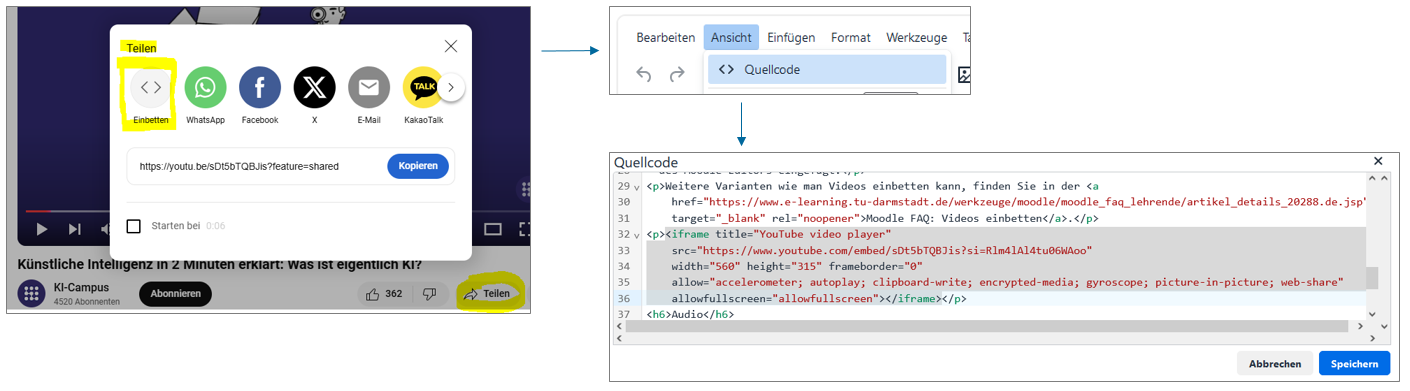Image resolution: width=1410 pixels, height=391 pixels.
Task: Redo the last editor action
Action: point(677,75)
